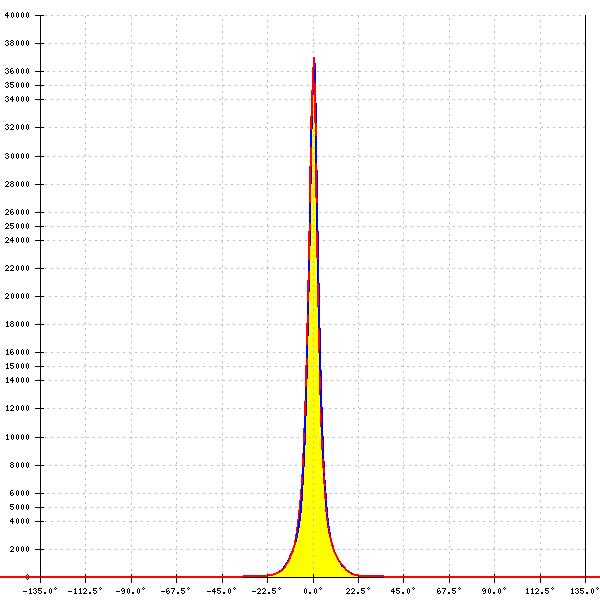600x600 pixels.
Task: Click the 2000 y-axis label
Action: [x=20, y=549]
